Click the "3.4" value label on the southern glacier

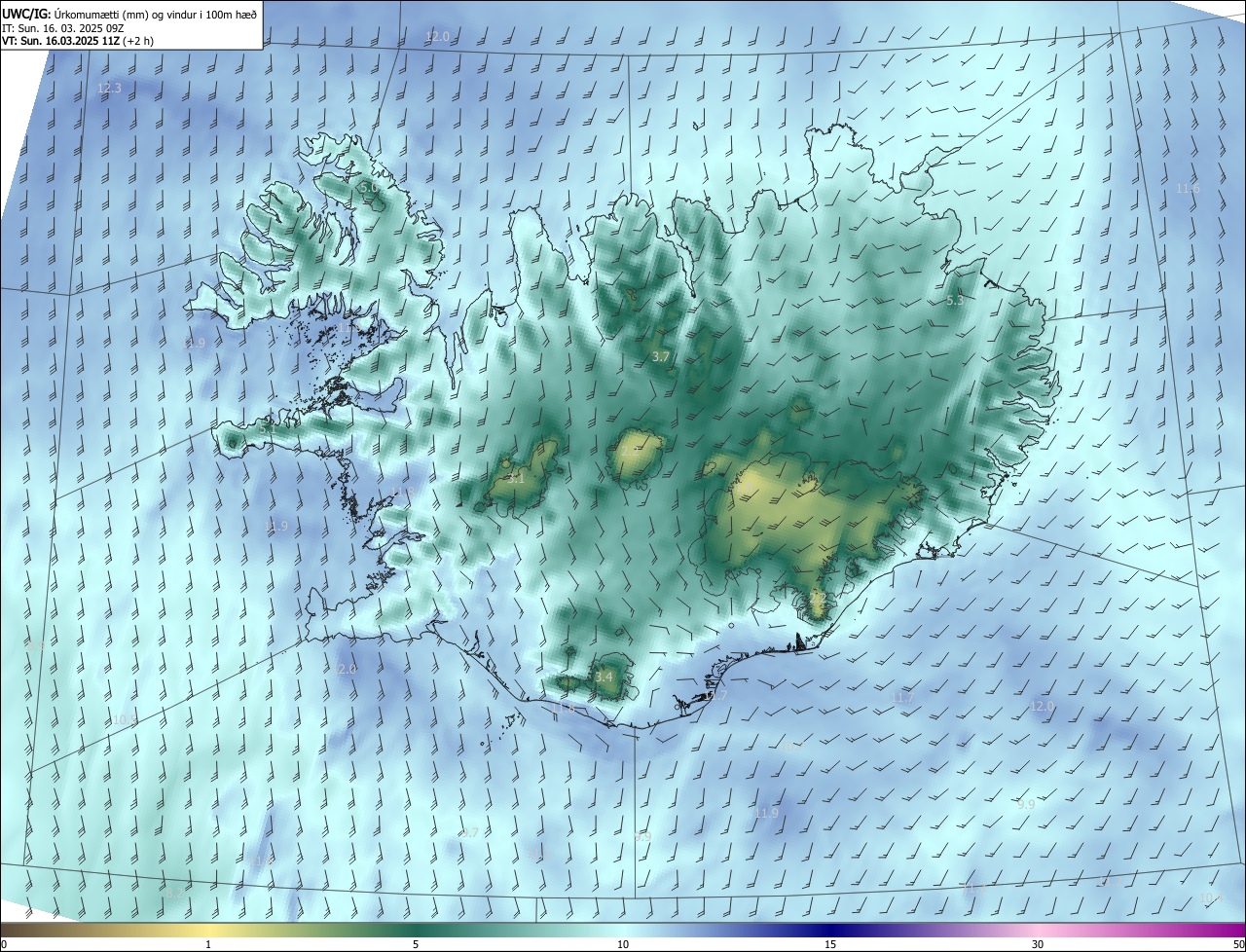tap(604, 677)
